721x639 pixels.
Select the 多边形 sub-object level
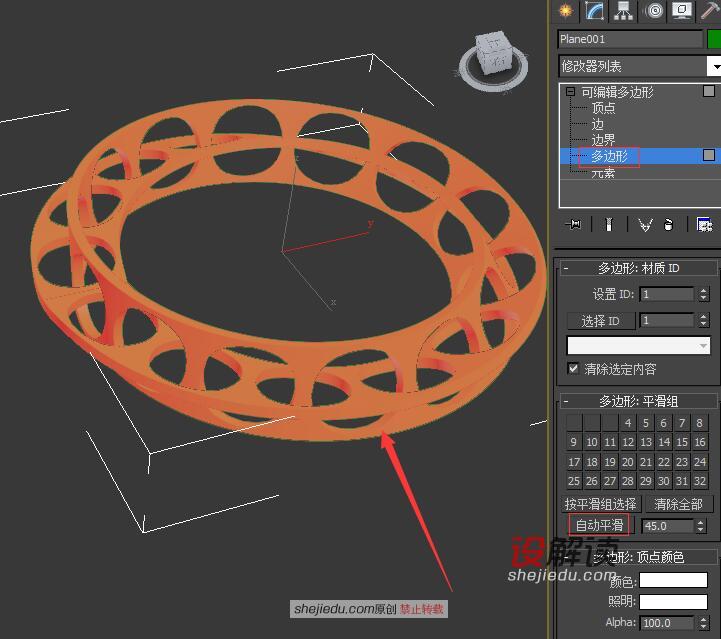click(x=609, y=156)
